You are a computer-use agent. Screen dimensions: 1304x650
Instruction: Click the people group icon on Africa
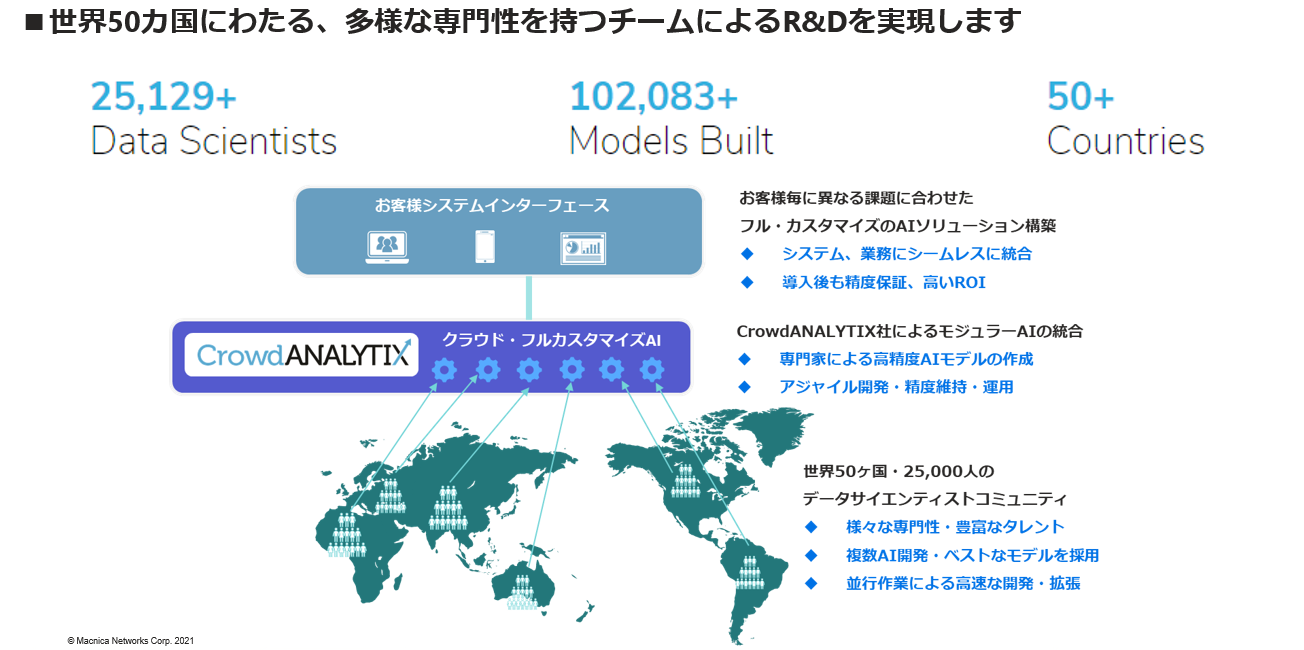point(347,535)
